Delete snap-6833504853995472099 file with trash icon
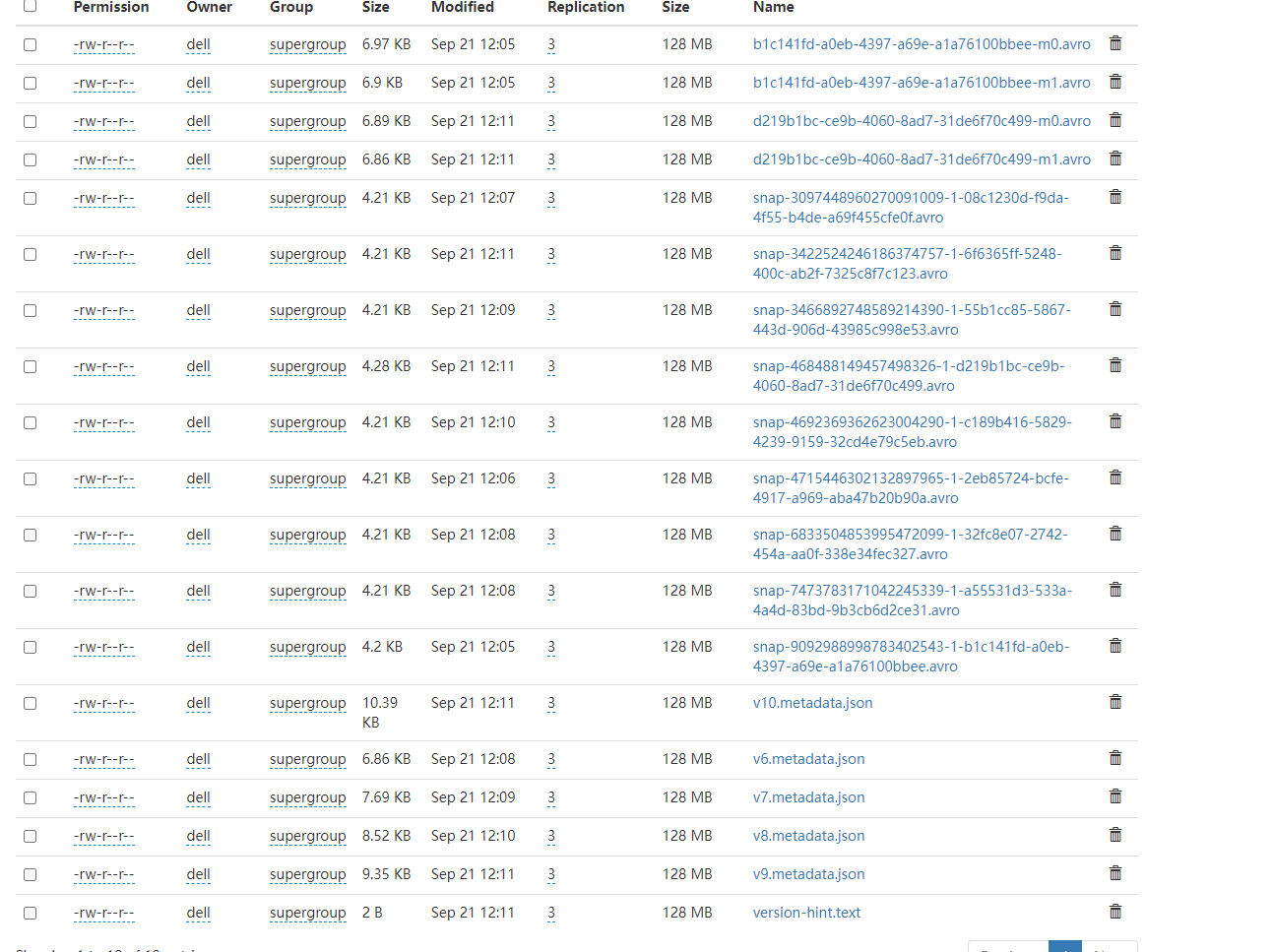 click(1115, 534)
